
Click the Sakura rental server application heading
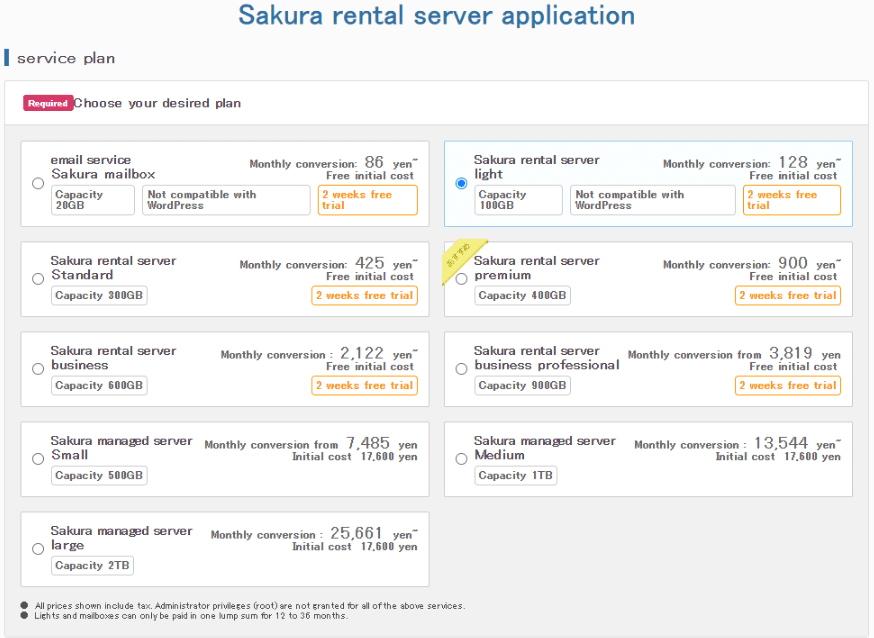click(436, 16)
